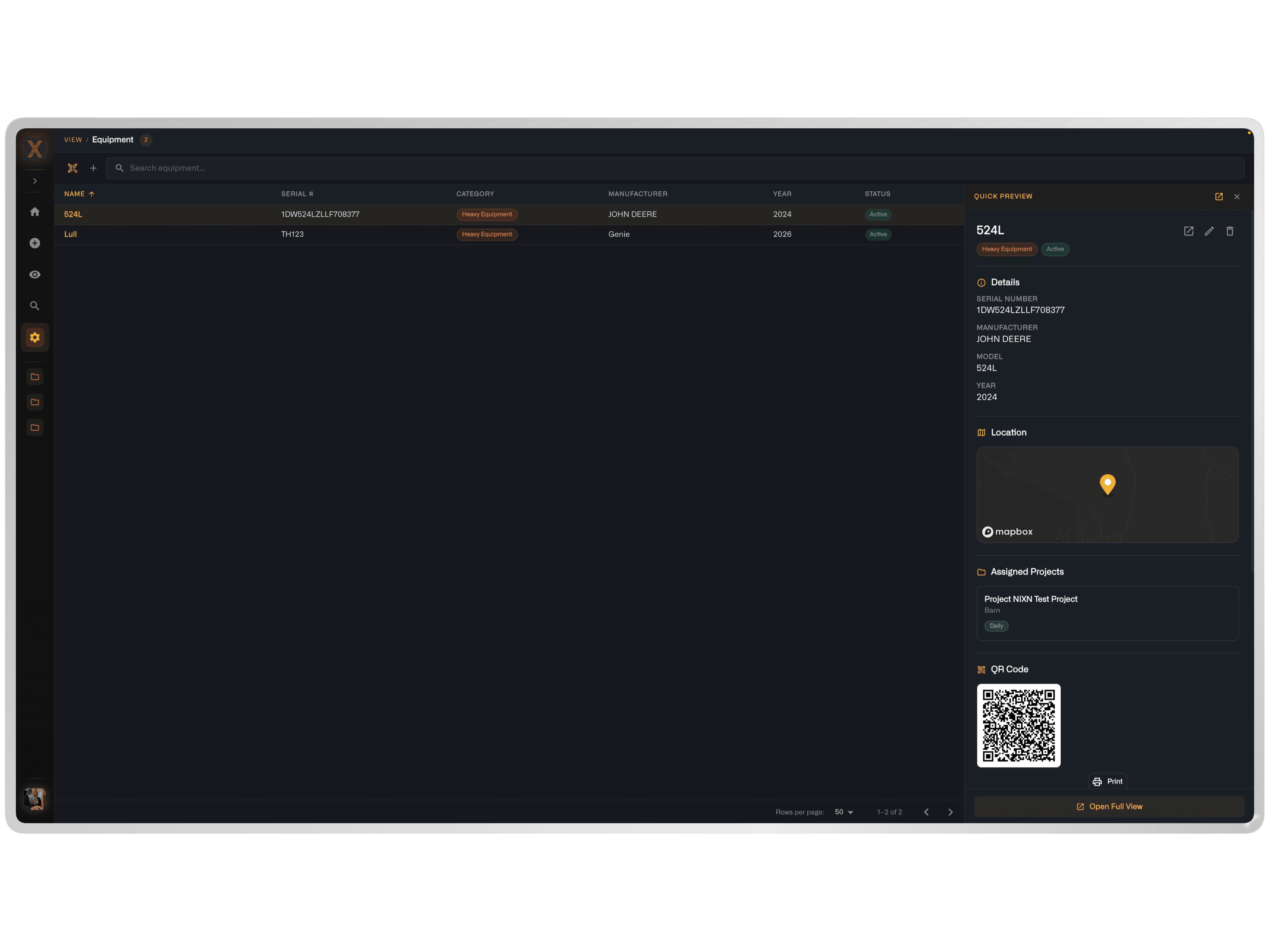
Task: Sort by the CATEGORY column header
Action: [475, 194]
